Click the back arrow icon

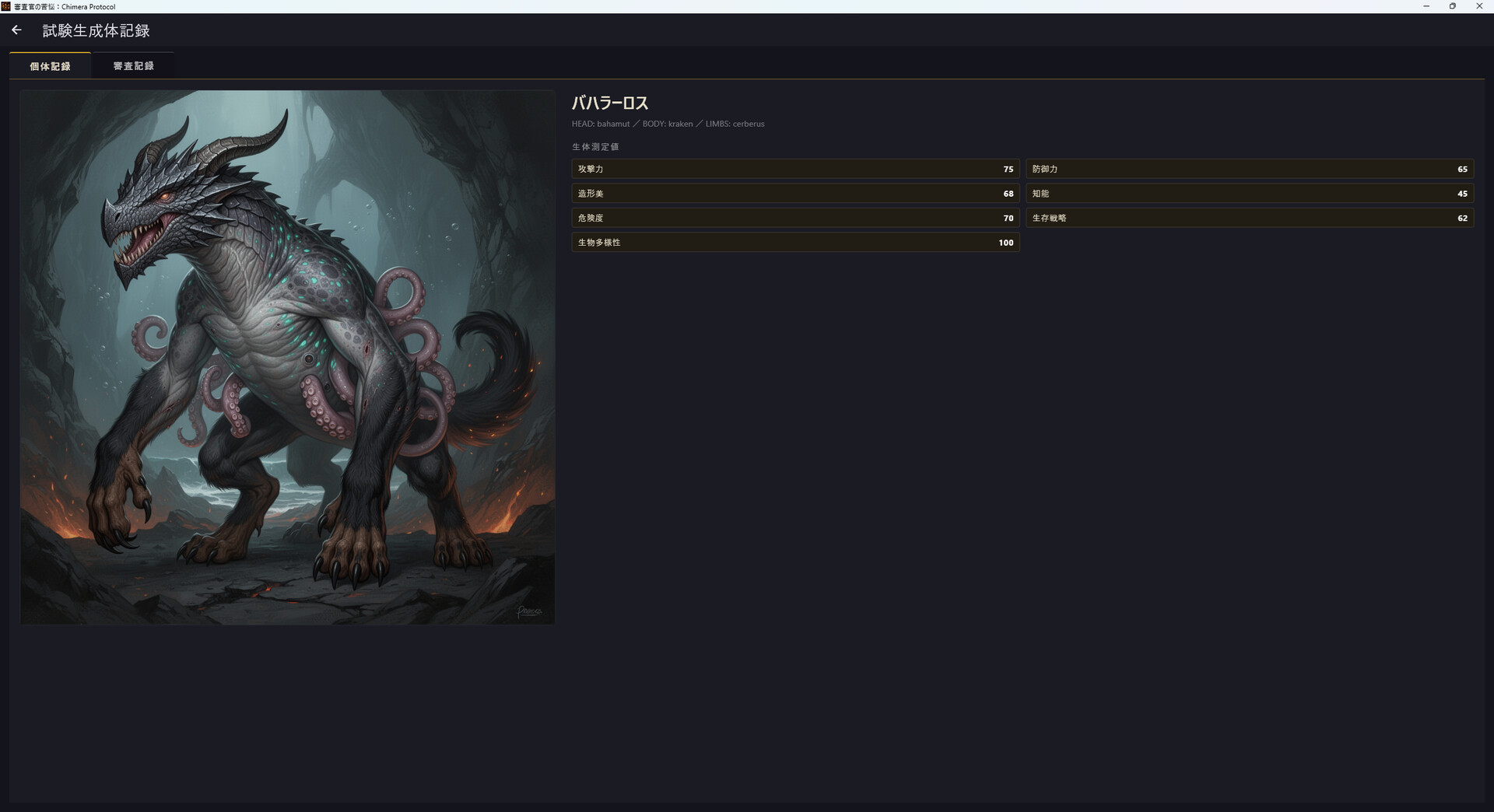pos(16,30)
